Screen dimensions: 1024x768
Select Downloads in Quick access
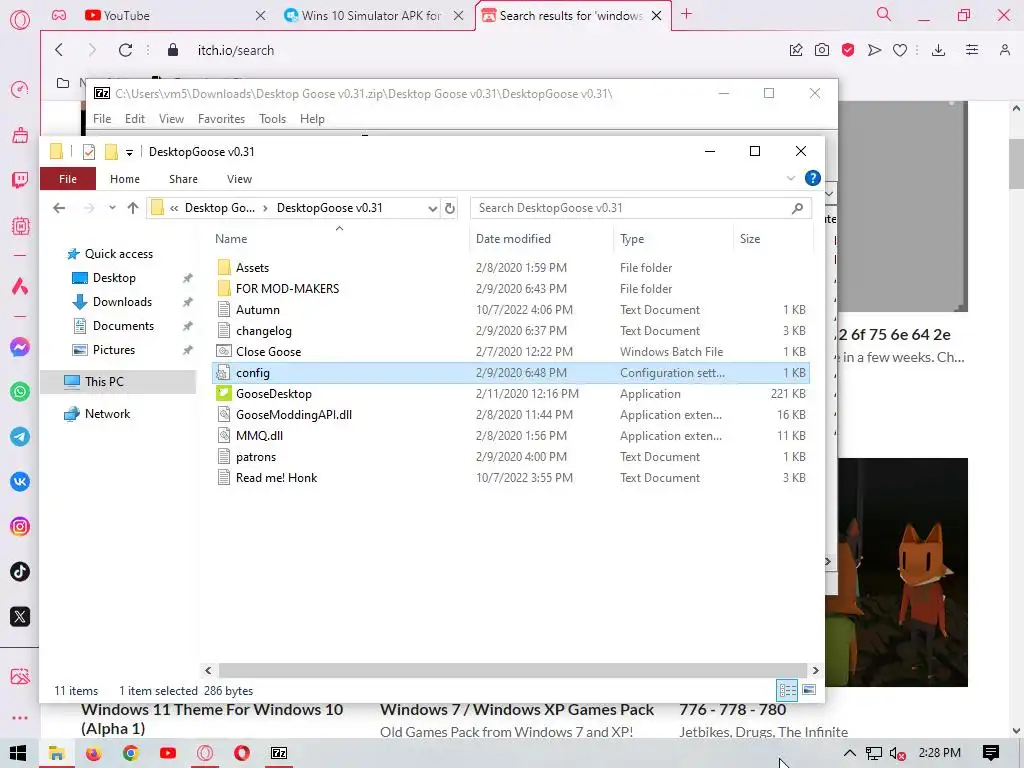pos(122,302)
